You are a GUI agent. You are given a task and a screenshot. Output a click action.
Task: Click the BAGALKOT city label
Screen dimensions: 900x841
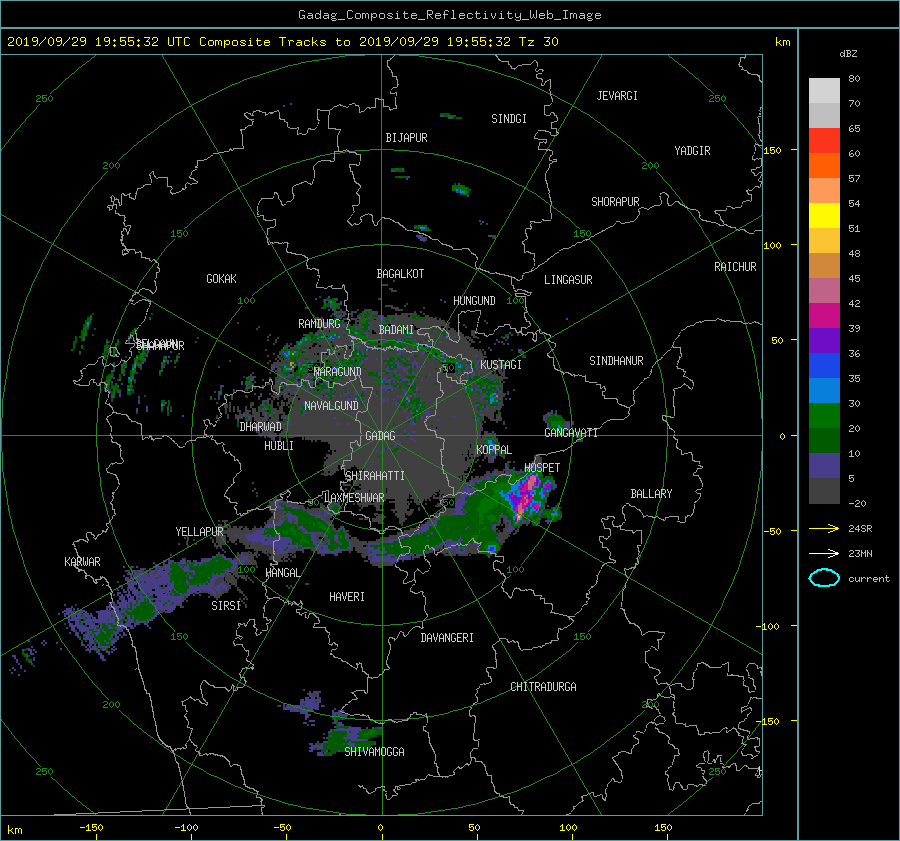pyautogui.click(x=400, y=274)
